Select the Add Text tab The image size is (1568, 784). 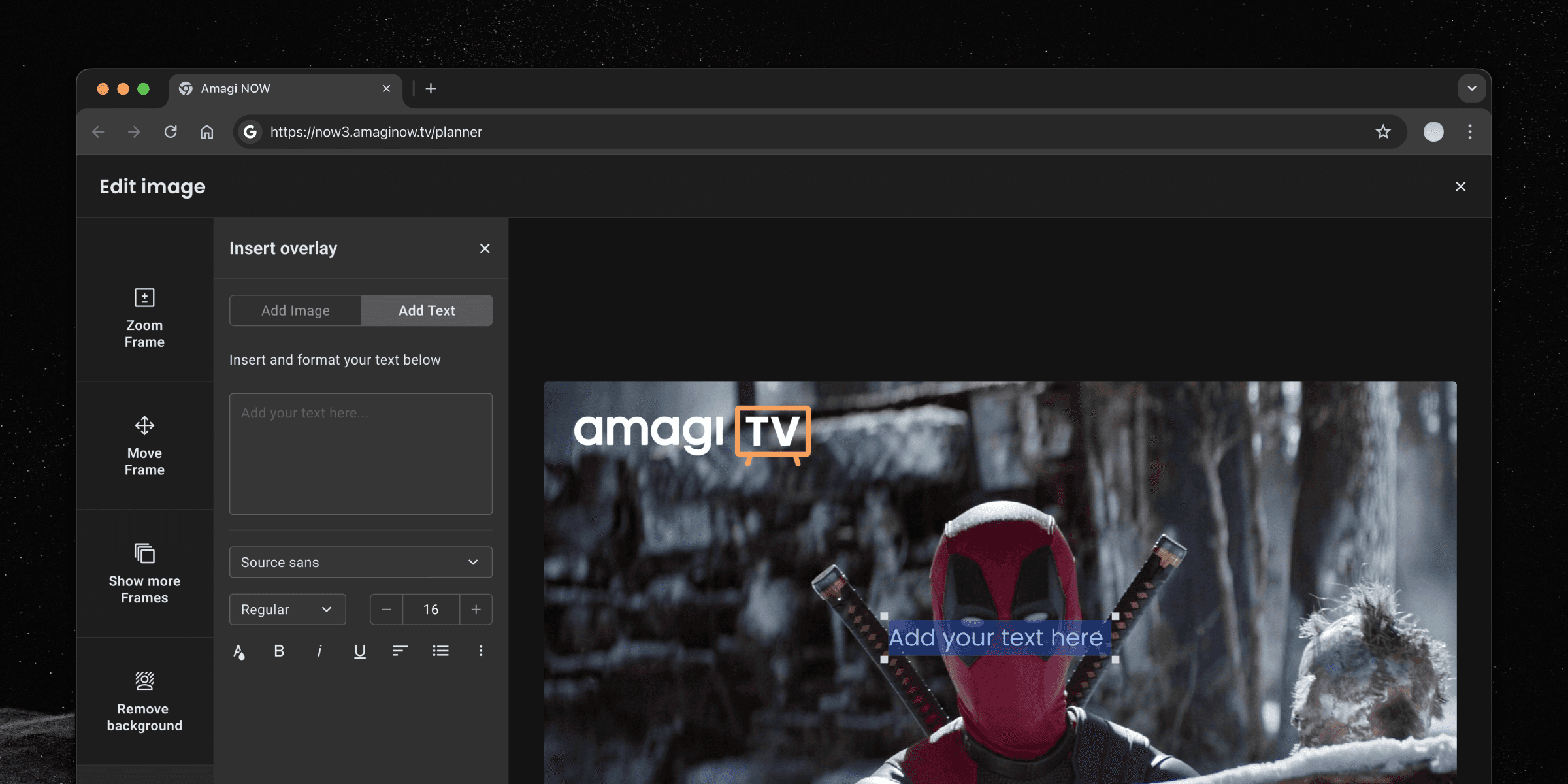(427, 310)
